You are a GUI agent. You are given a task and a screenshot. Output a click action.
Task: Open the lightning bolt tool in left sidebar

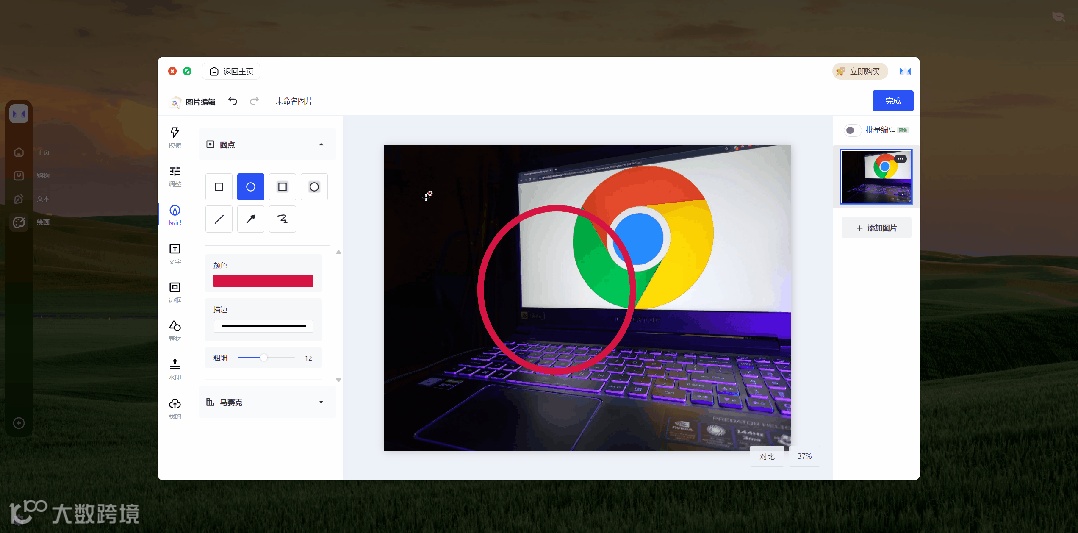tap(175, 136)
